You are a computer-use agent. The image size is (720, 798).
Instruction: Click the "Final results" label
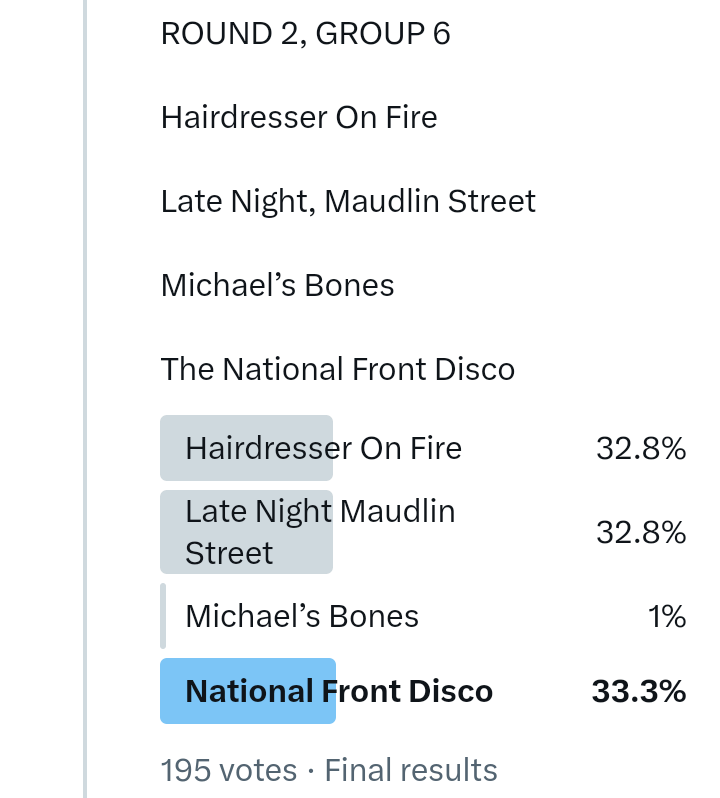(411, 770)
